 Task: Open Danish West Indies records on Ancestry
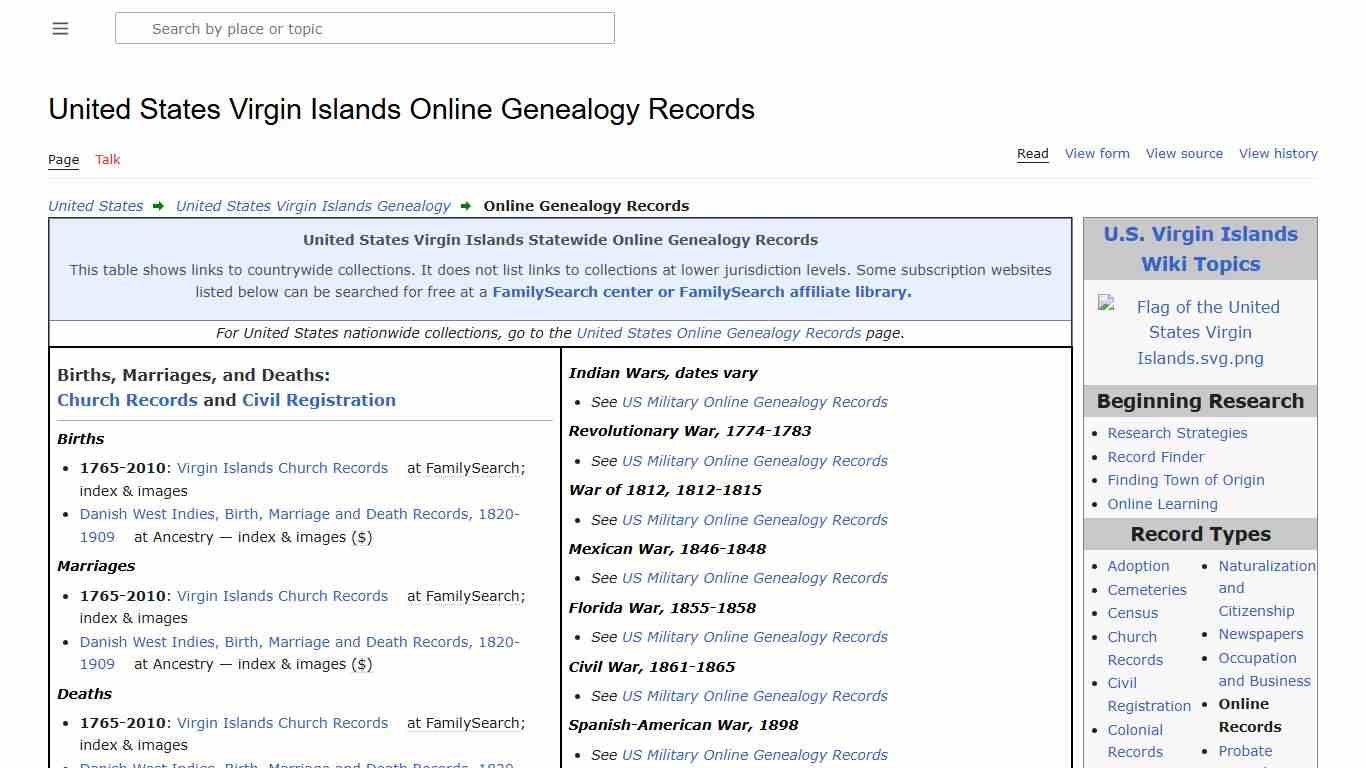coord(299,514)
